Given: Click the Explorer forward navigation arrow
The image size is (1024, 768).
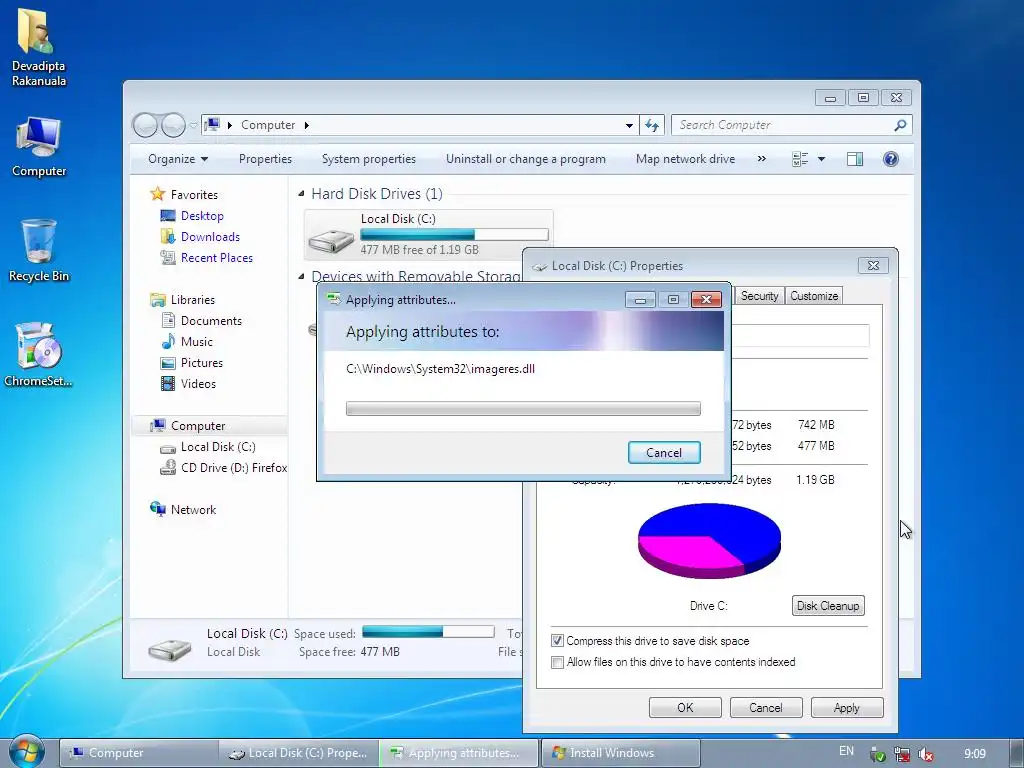Looking at the screenshot, I should (x=173, y=125).
